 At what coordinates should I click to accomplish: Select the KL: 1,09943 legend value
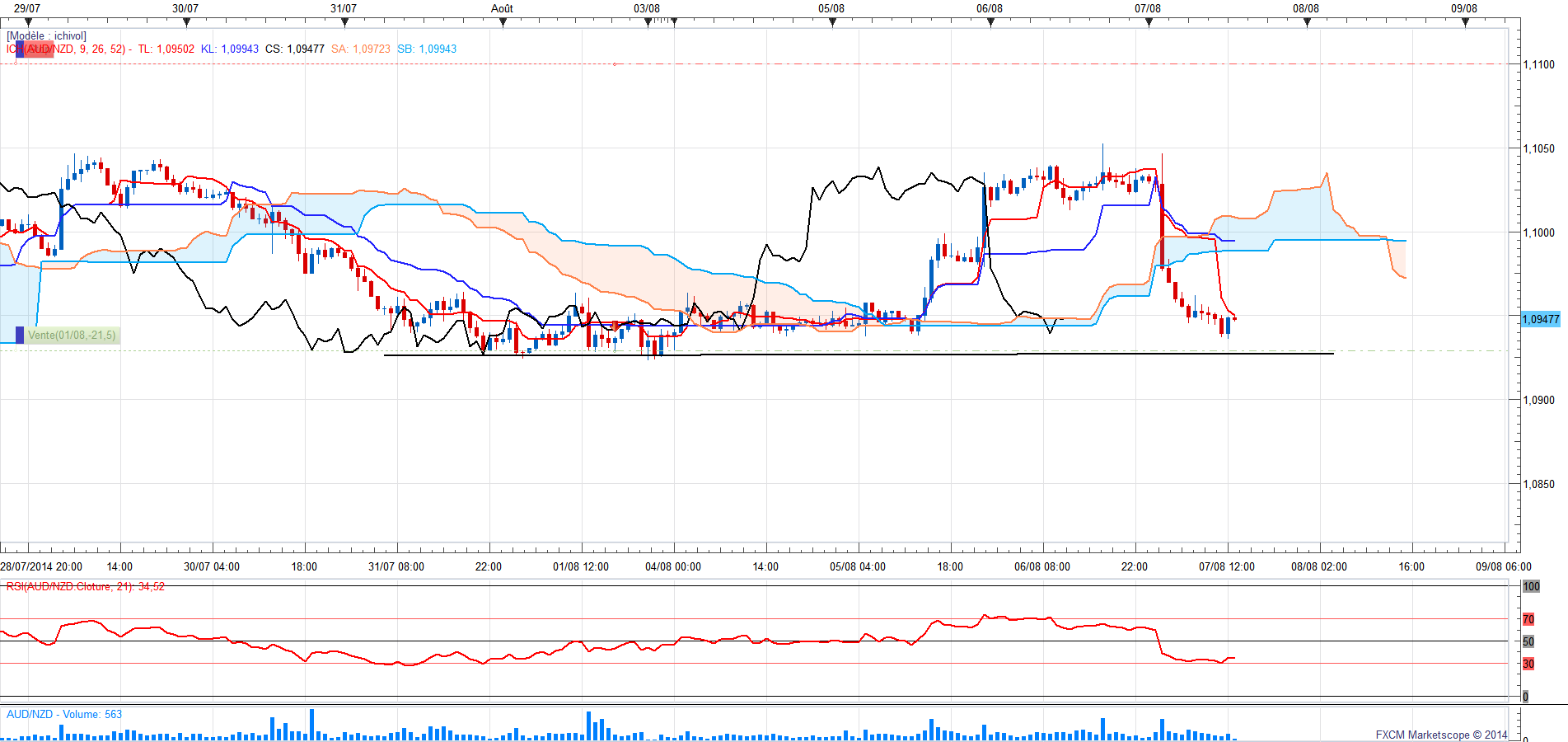229,49
